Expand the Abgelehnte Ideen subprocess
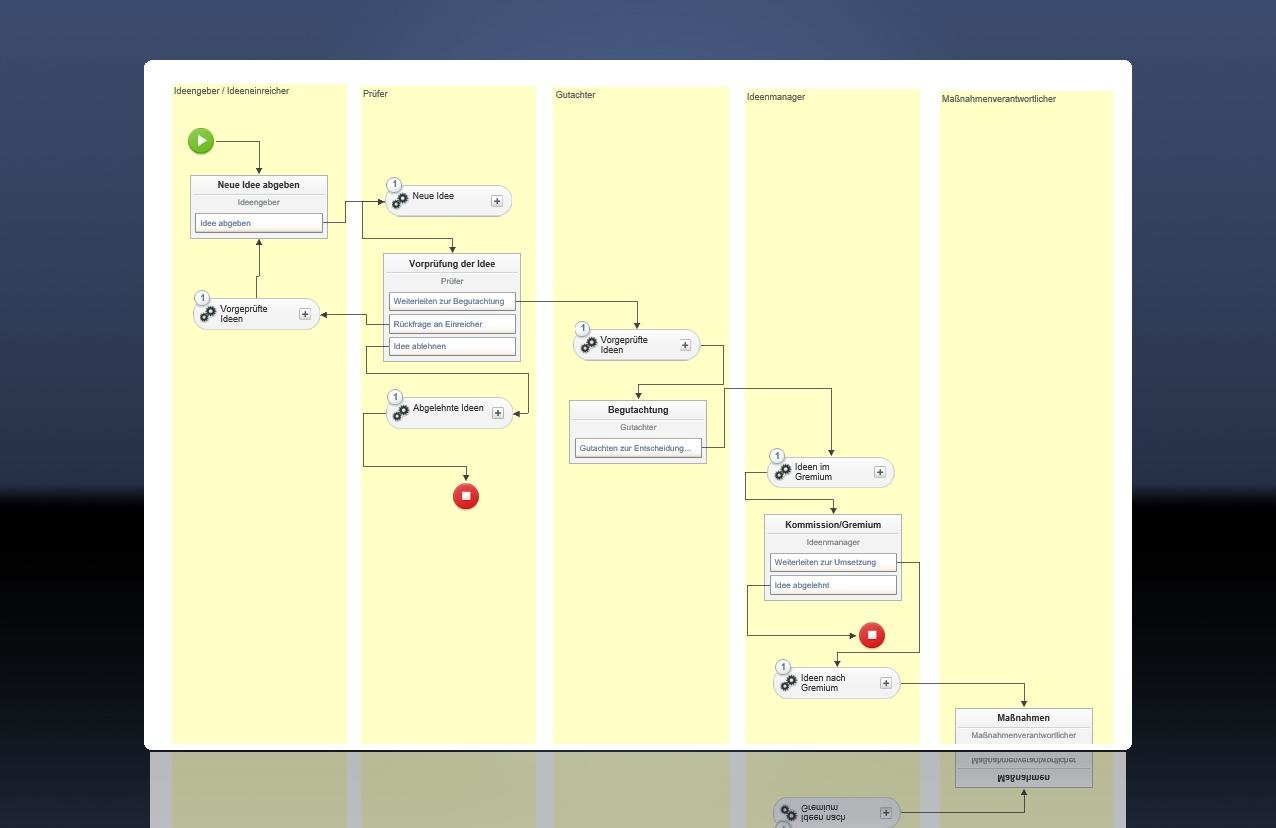The height and width of the screenshot is (828, 1276). tap(498, 413)
